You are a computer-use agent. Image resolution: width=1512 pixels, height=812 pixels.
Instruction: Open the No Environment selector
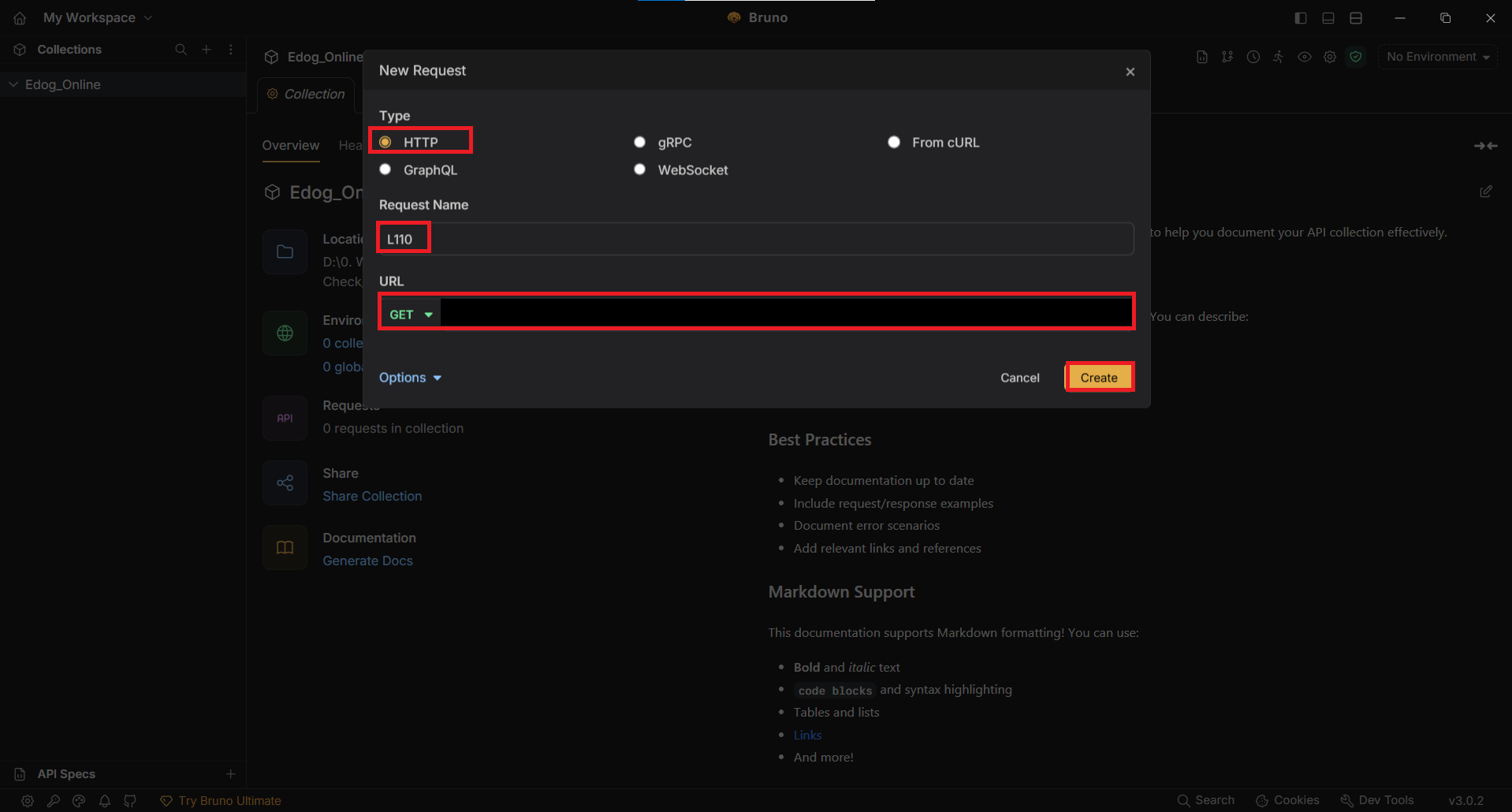1437,57
